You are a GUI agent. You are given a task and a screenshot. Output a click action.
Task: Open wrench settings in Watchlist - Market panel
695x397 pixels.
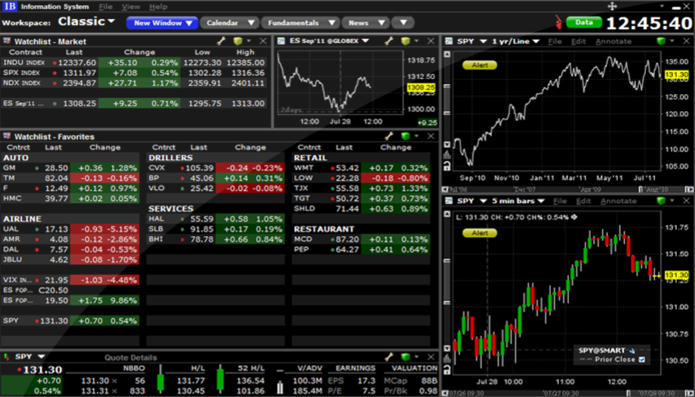(x=221, y=41)
